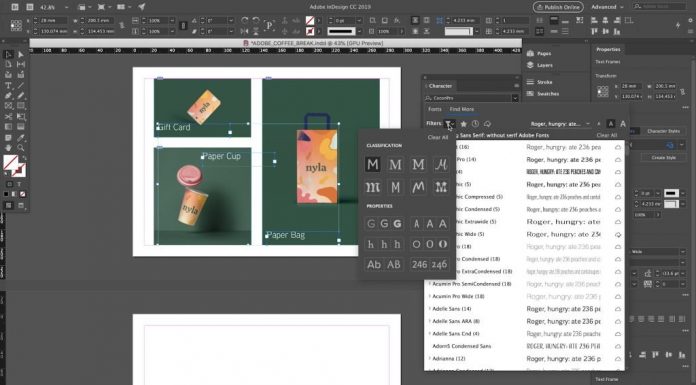The image size is (696, 385).
Task: Select the Rectangle Frame tool
Action: coord(8,106)
